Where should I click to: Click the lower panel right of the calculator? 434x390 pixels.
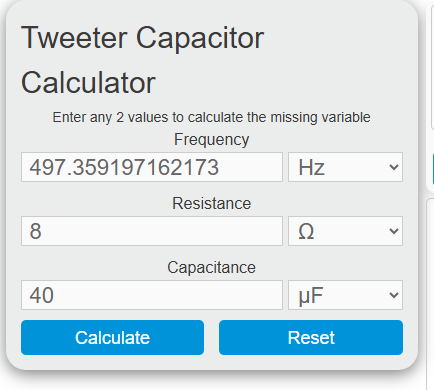click(430, 293)
